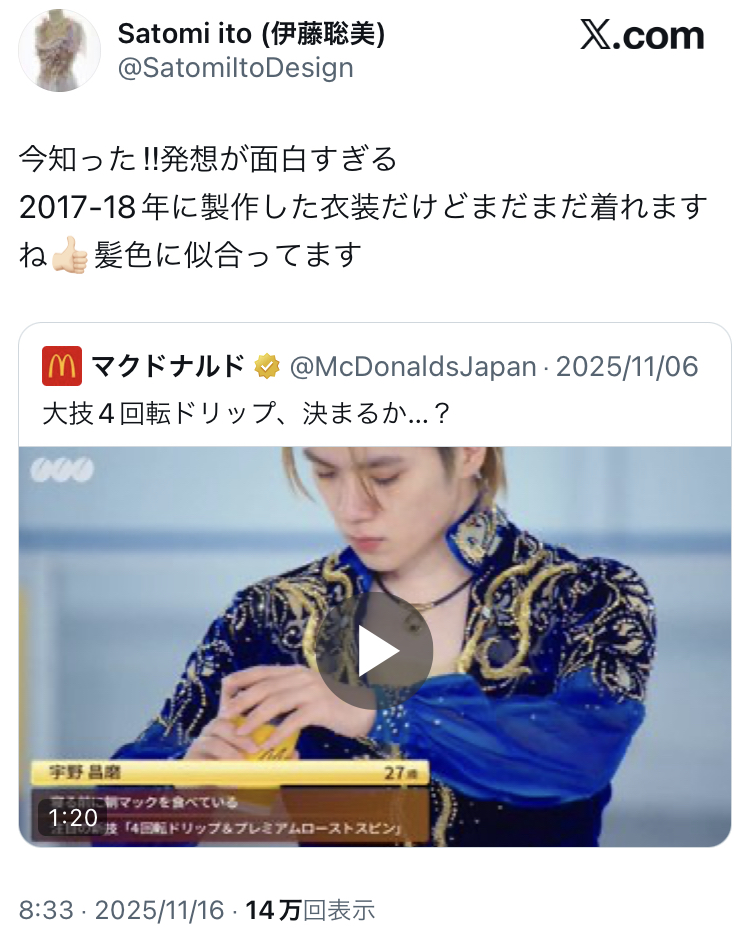This screenshot has width=750, height=932.
Task: Open Satomi ito's profile avatar
Action: (x=59, y=51)
